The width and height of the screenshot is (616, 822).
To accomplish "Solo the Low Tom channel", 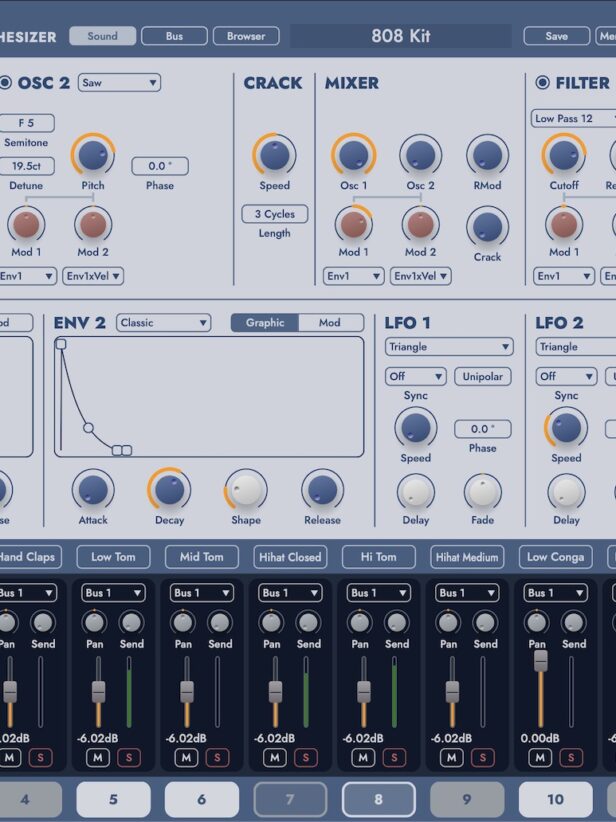I will 129,758.
